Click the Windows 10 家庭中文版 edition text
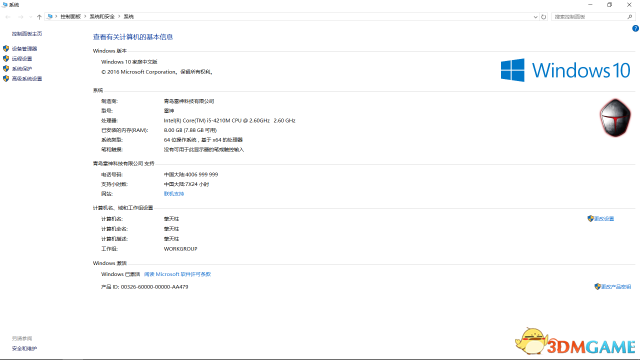Screen dimensions: 640x360 129,62
